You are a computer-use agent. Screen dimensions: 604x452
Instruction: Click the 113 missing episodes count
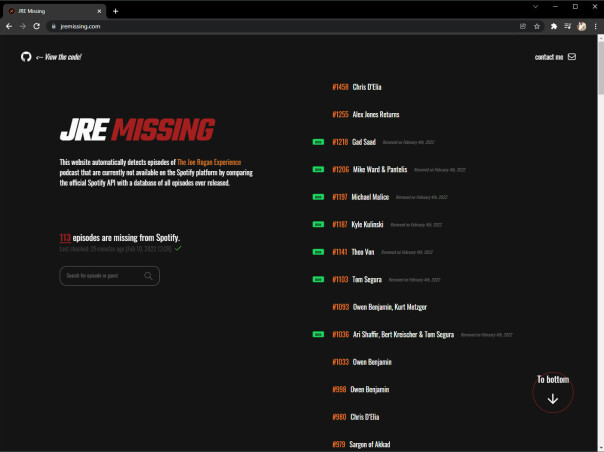(x=65, y=238)
